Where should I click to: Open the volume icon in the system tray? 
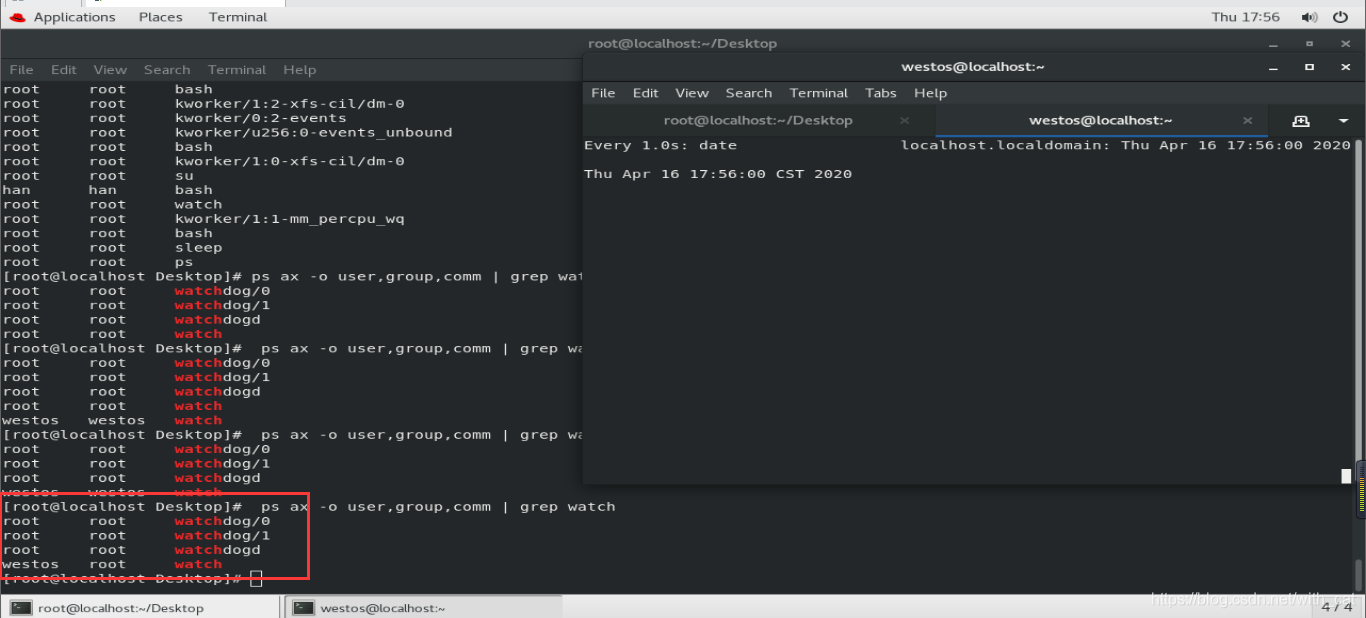(x=1309, y=17)
